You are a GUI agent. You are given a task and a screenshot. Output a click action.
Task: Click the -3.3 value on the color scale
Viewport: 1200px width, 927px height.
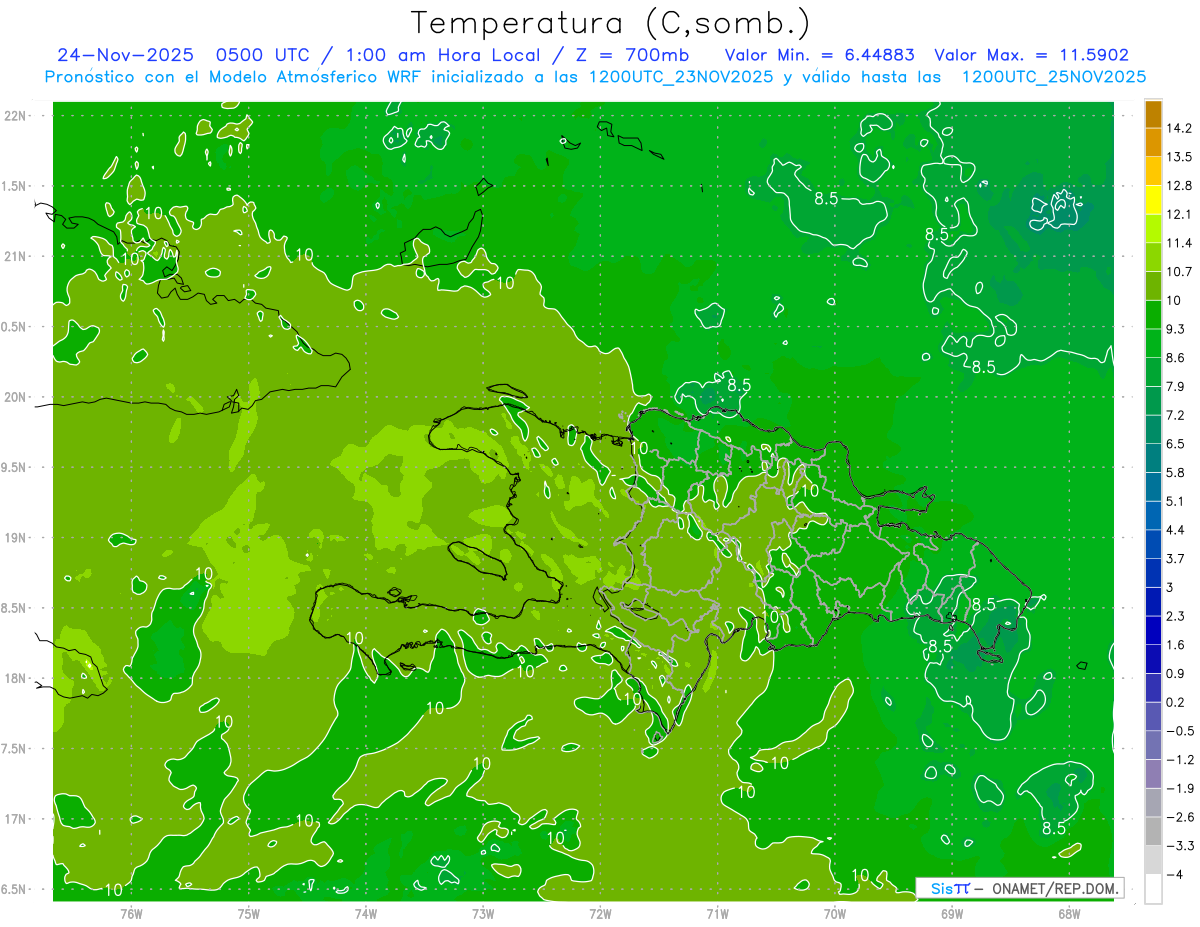1180,846
